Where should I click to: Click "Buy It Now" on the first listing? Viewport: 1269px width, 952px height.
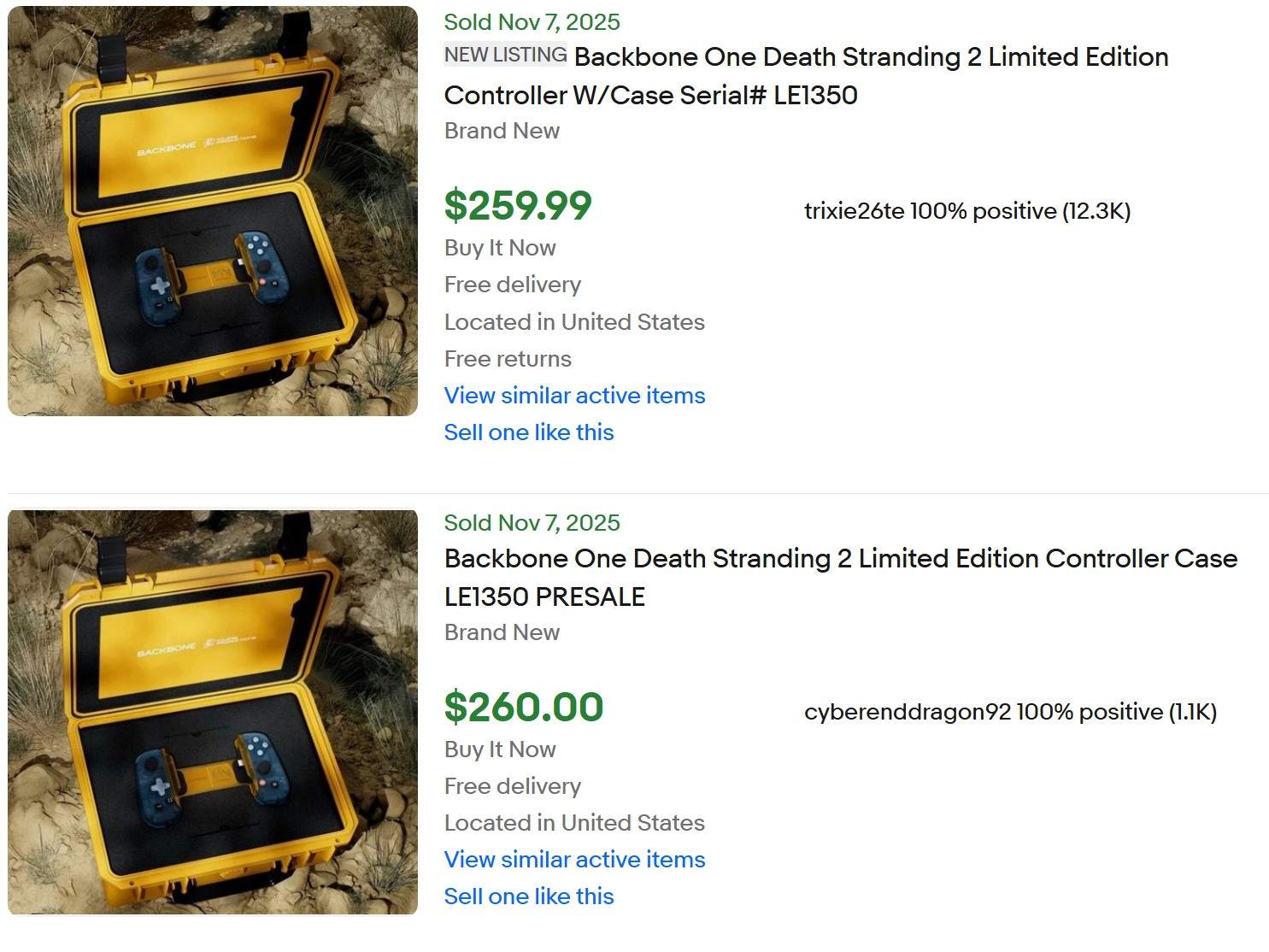(499, 248)
